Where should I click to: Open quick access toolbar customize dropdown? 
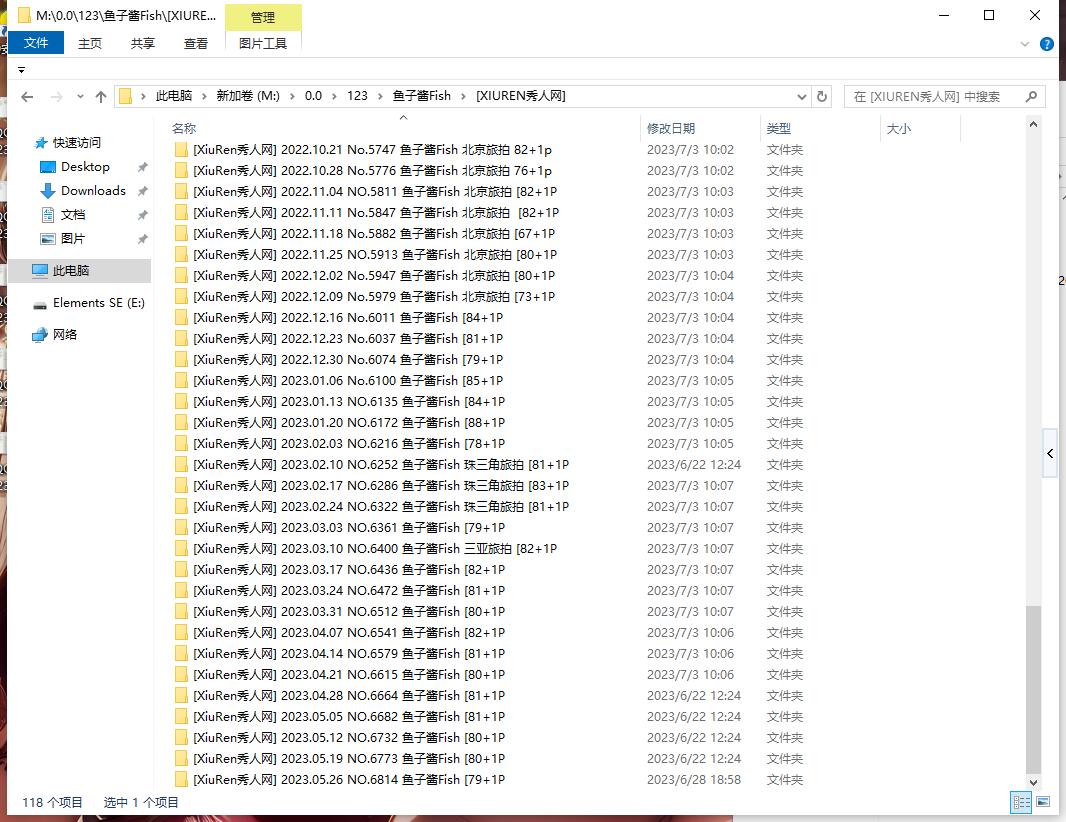tap(21, 70)
